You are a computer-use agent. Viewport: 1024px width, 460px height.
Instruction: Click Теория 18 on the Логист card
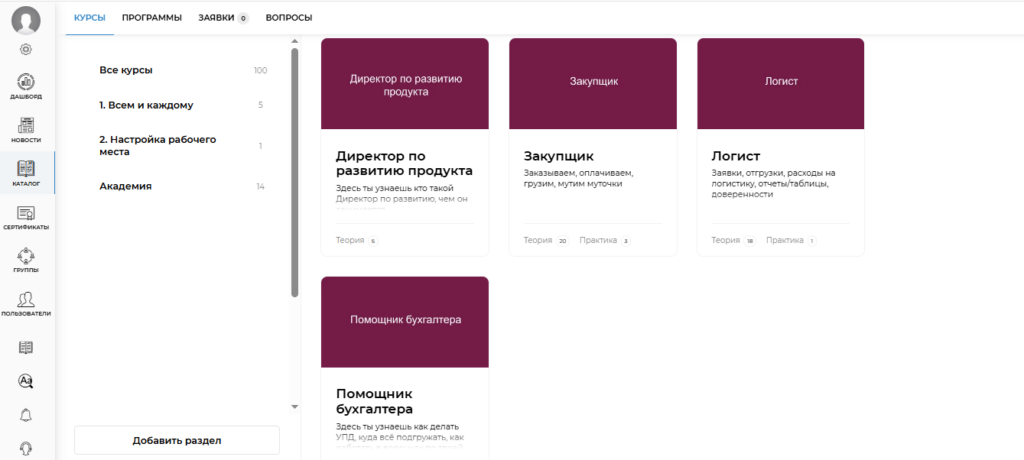click(x=734, y=240)
